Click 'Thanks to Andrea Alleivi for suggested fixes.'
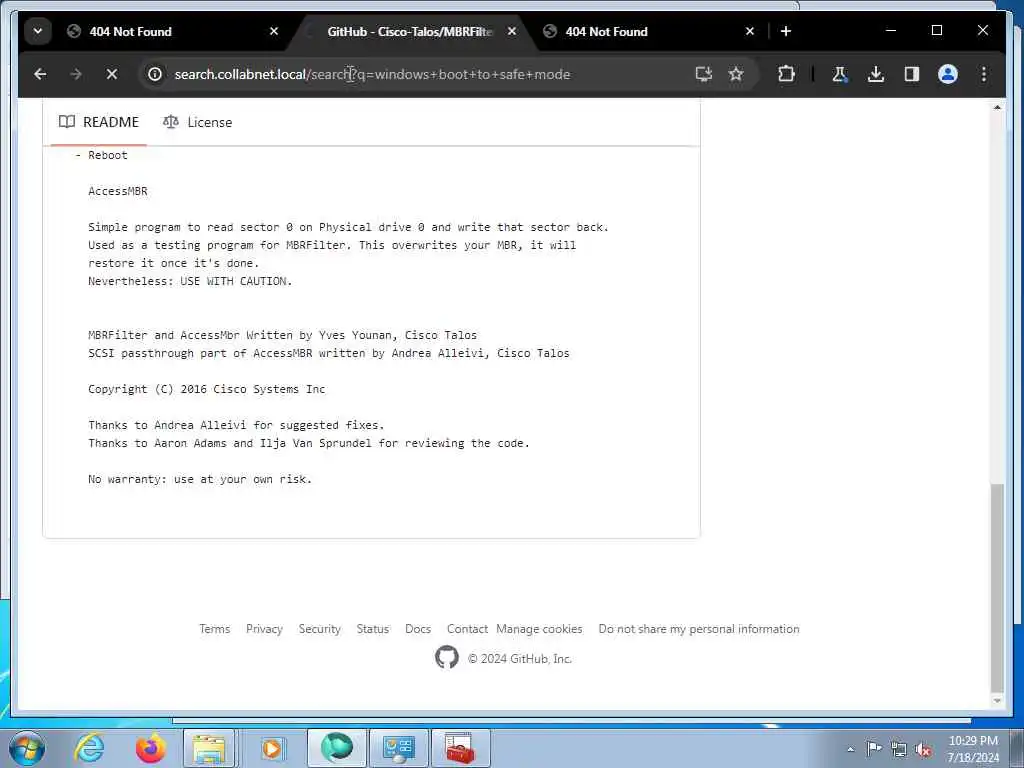Screen dimensions: 1024x768 [x=236, y=425]
